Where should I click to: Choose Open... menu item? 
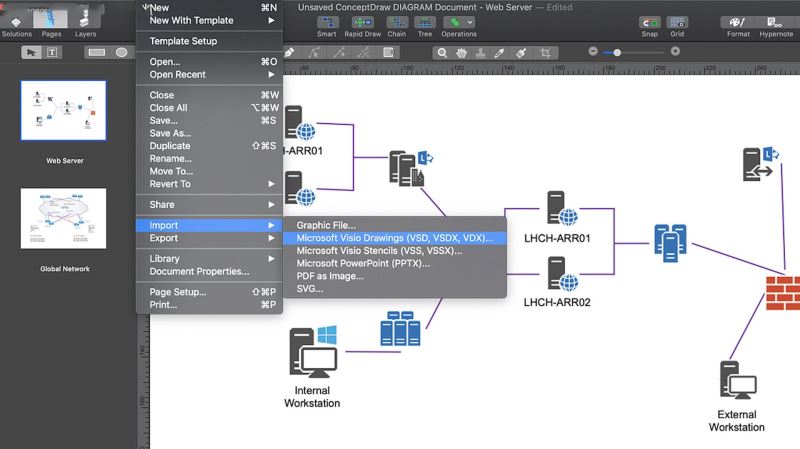pyautogui.click(x=210, y=62)
